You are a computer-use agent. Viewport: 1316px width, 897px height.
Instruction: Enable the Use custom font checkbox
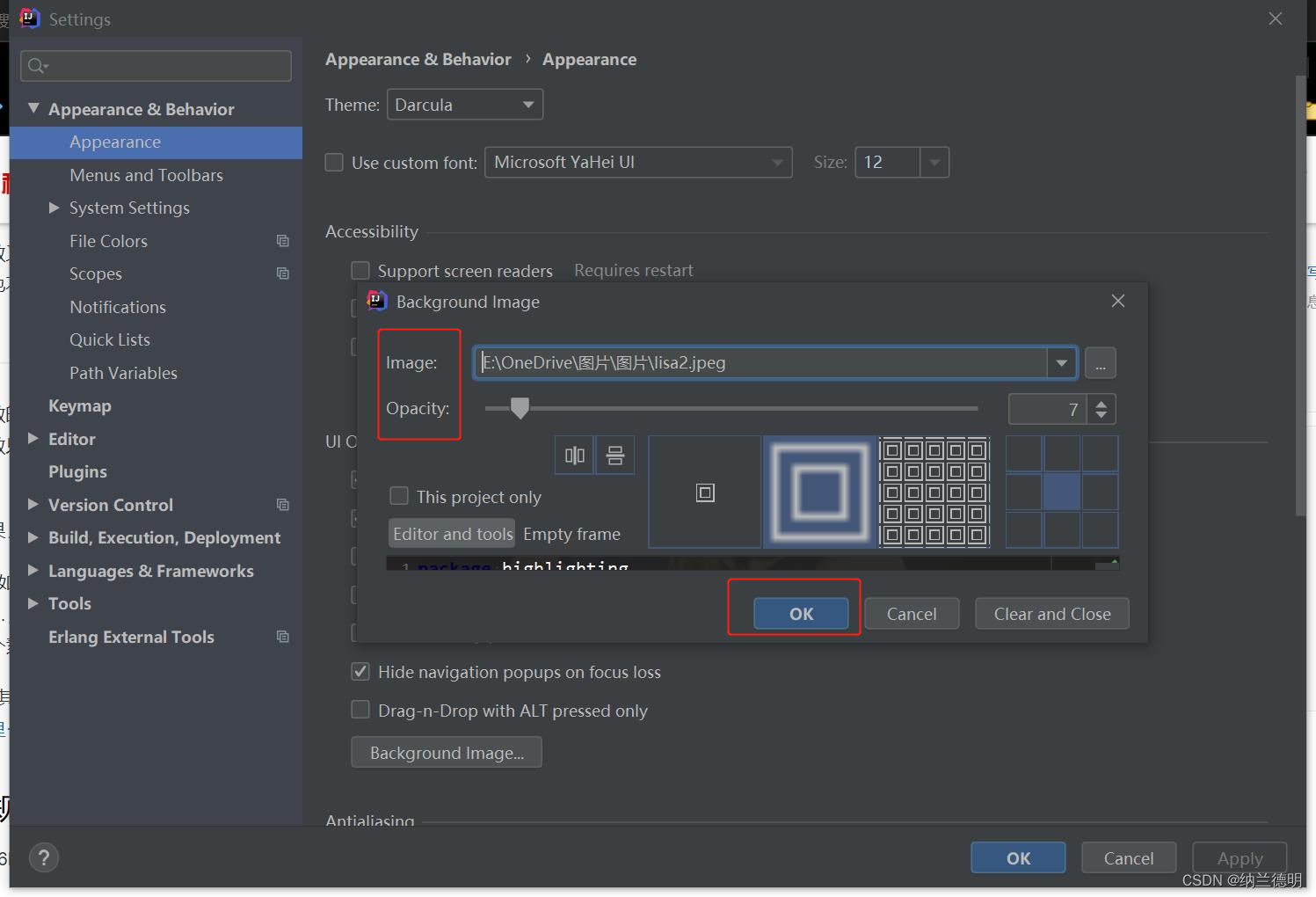[x=334, y=162]
